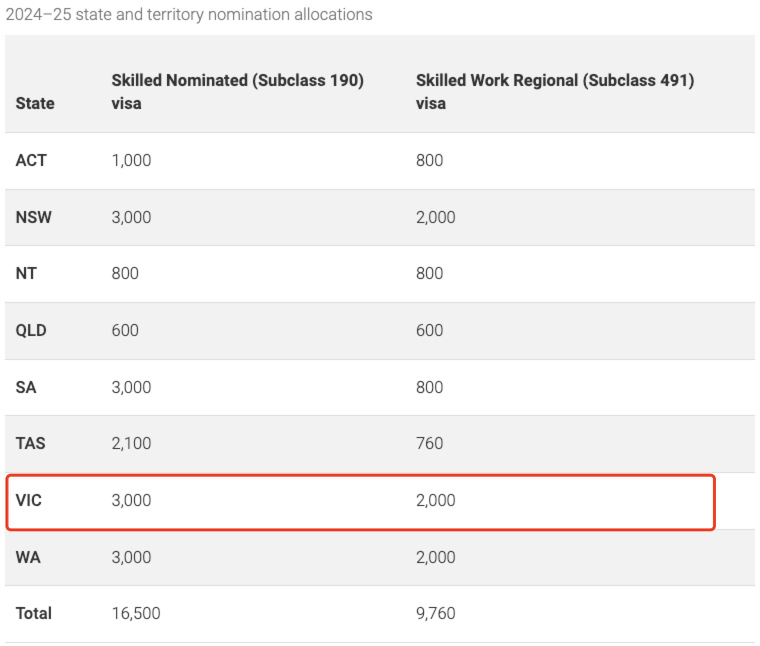Select the highlighted VIC row label
Image resolution: width=760 pixels, height=646 pixels.
point(29,500)
